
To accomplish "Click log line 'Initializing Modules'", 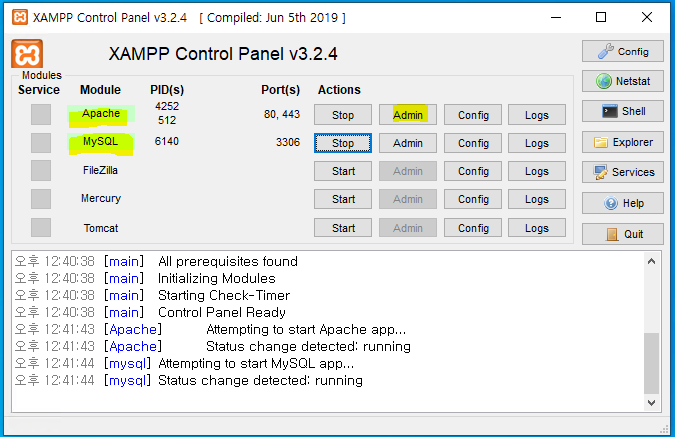I will [217, 278].
